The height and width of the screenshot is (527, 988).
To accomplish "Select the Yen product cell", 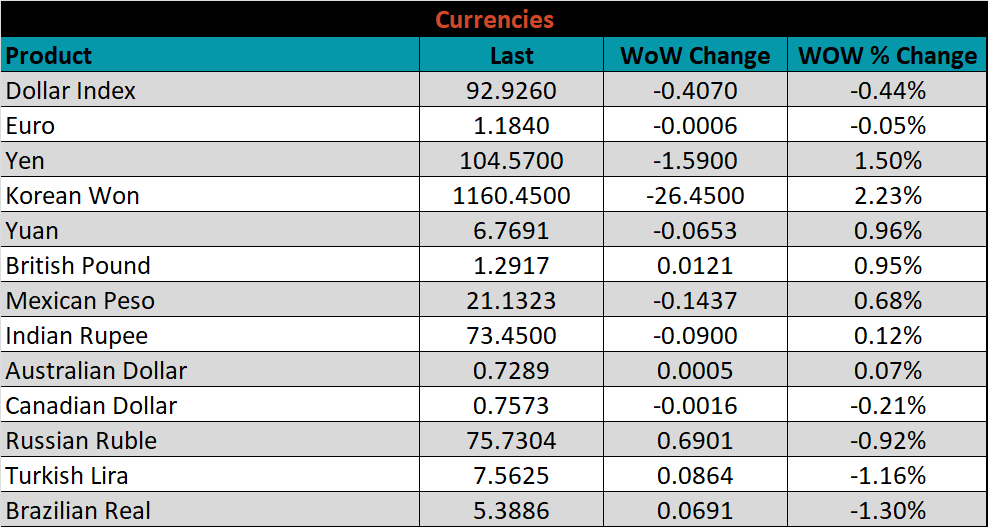I will coord(26,161).
